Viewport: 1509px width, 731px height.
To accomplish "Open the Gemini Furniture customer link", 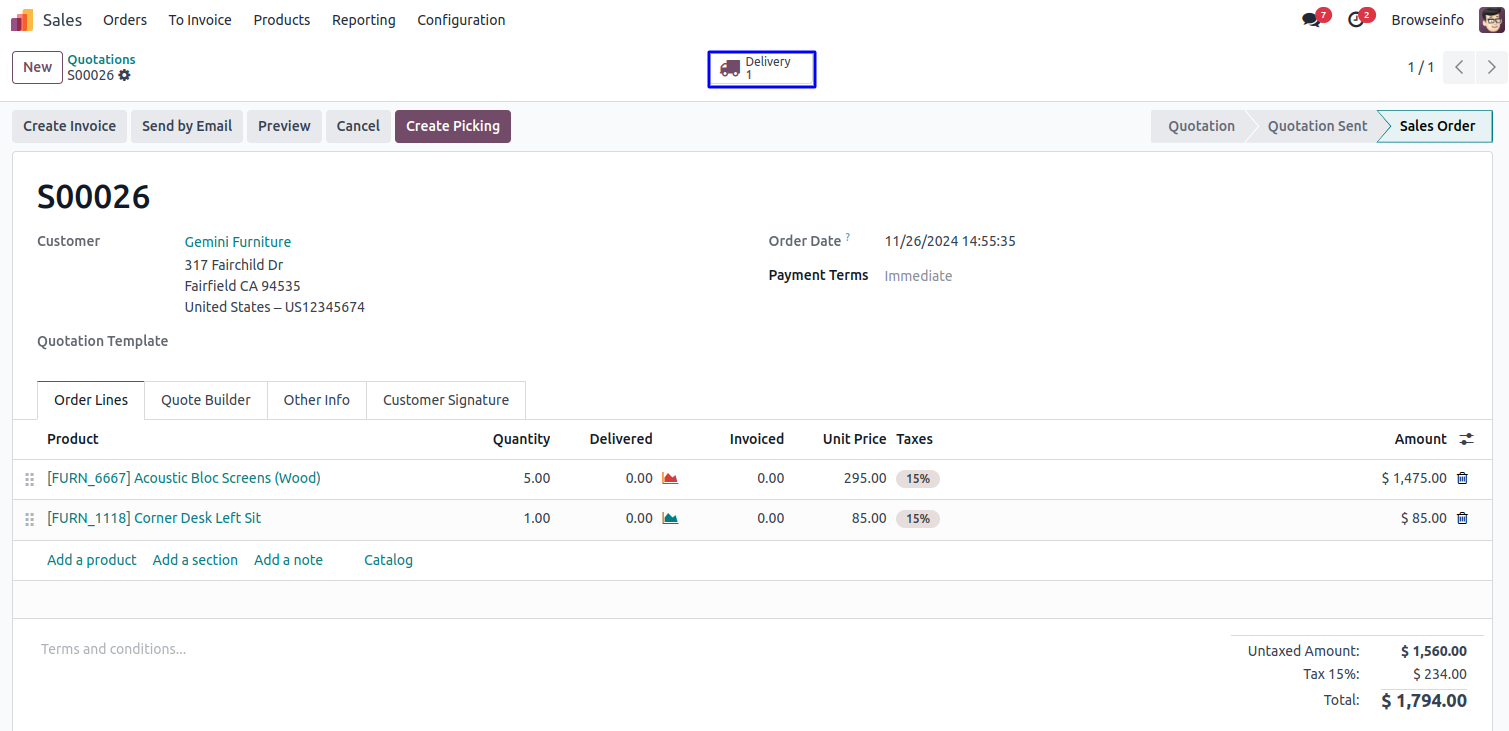I will pyautogui.click(x=238, y=242).
